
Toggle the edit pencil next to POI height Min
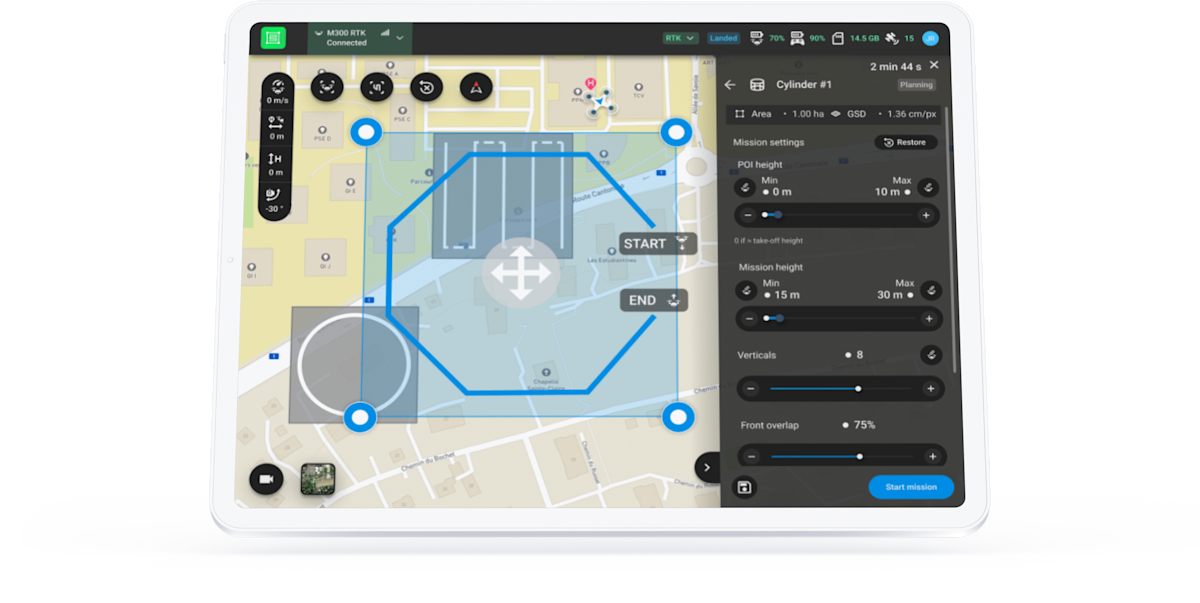(744, 188)
